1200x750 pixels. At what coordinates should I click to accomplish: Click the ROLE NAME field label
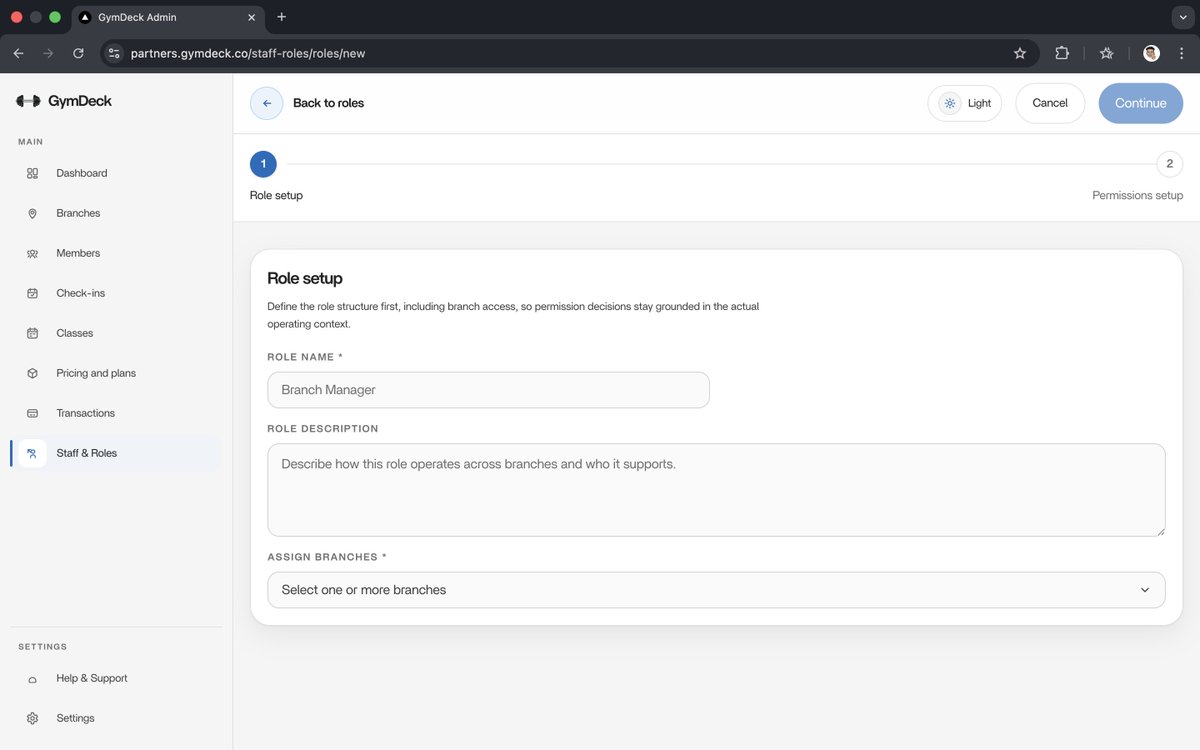(305, 357)
